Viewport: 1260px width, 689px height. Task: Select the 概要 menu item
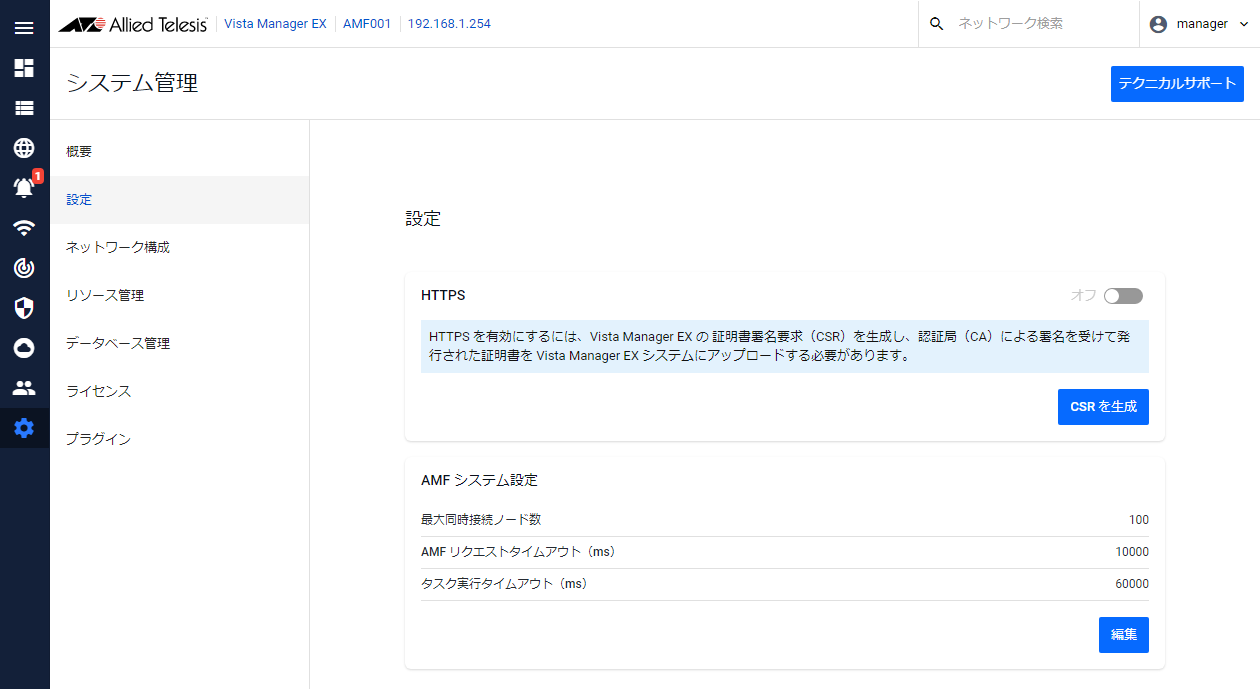pos(79,152)
